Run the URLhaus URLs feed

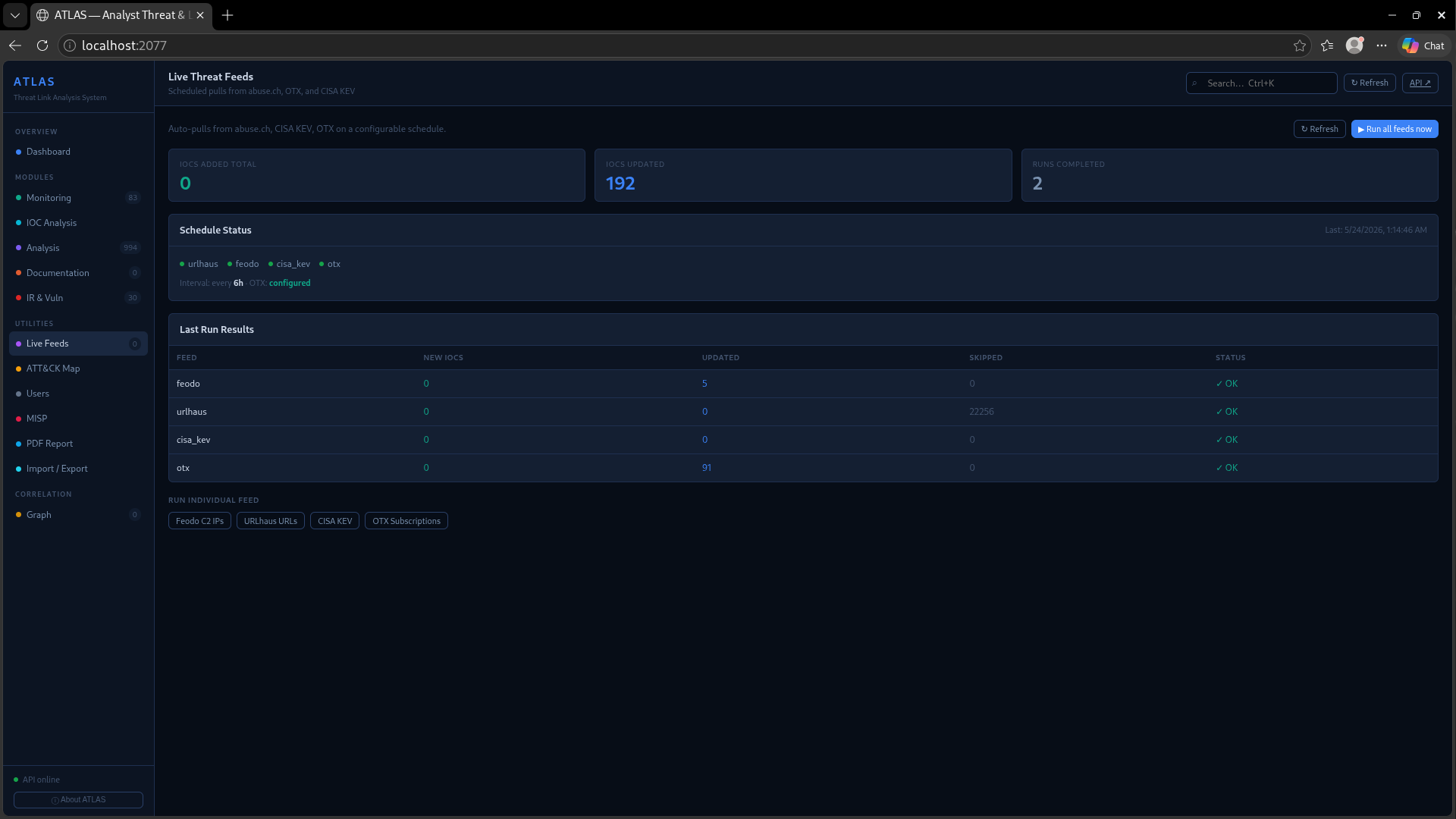(x=271, y=521)
